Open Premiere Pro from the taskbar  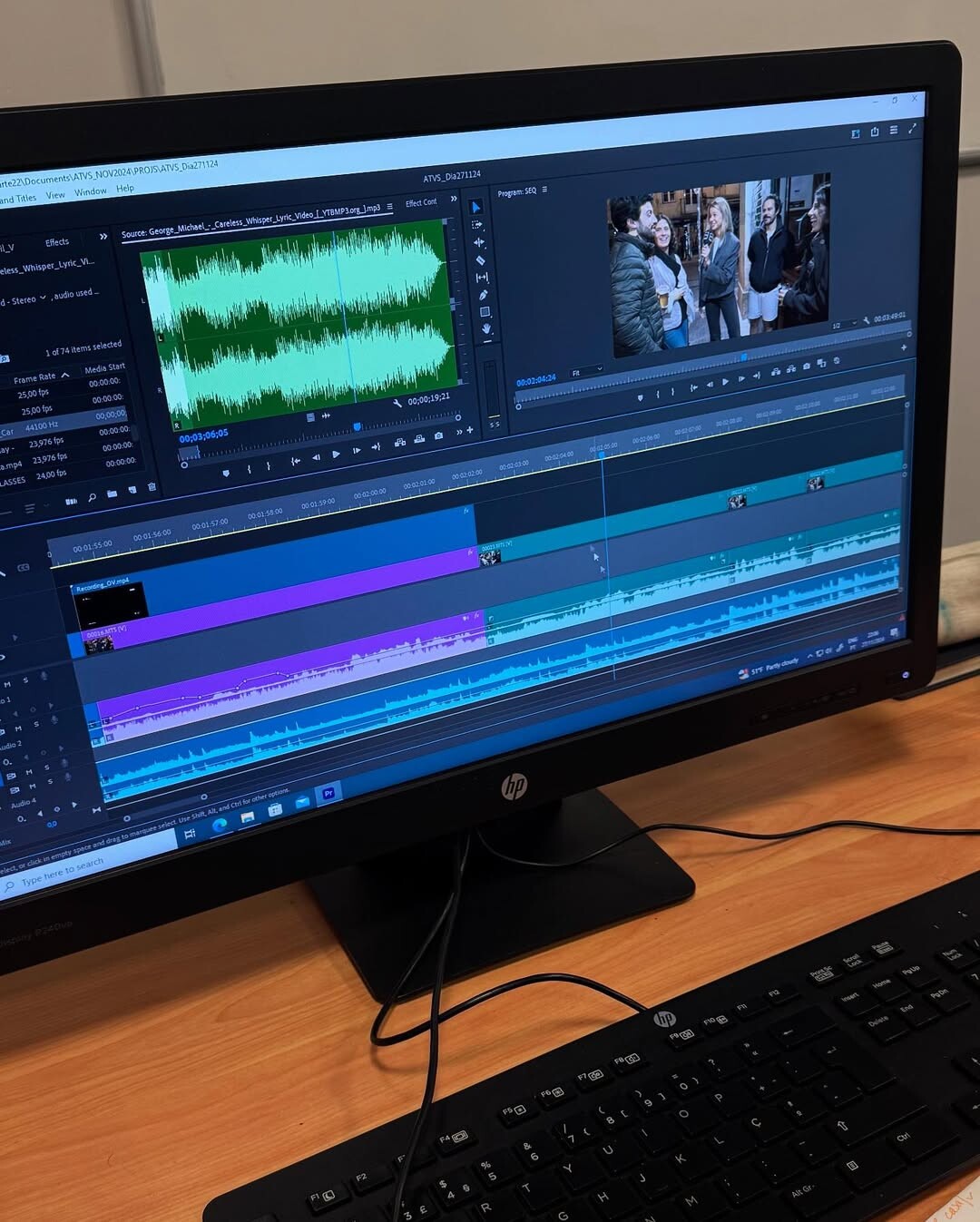click(328, 793)
